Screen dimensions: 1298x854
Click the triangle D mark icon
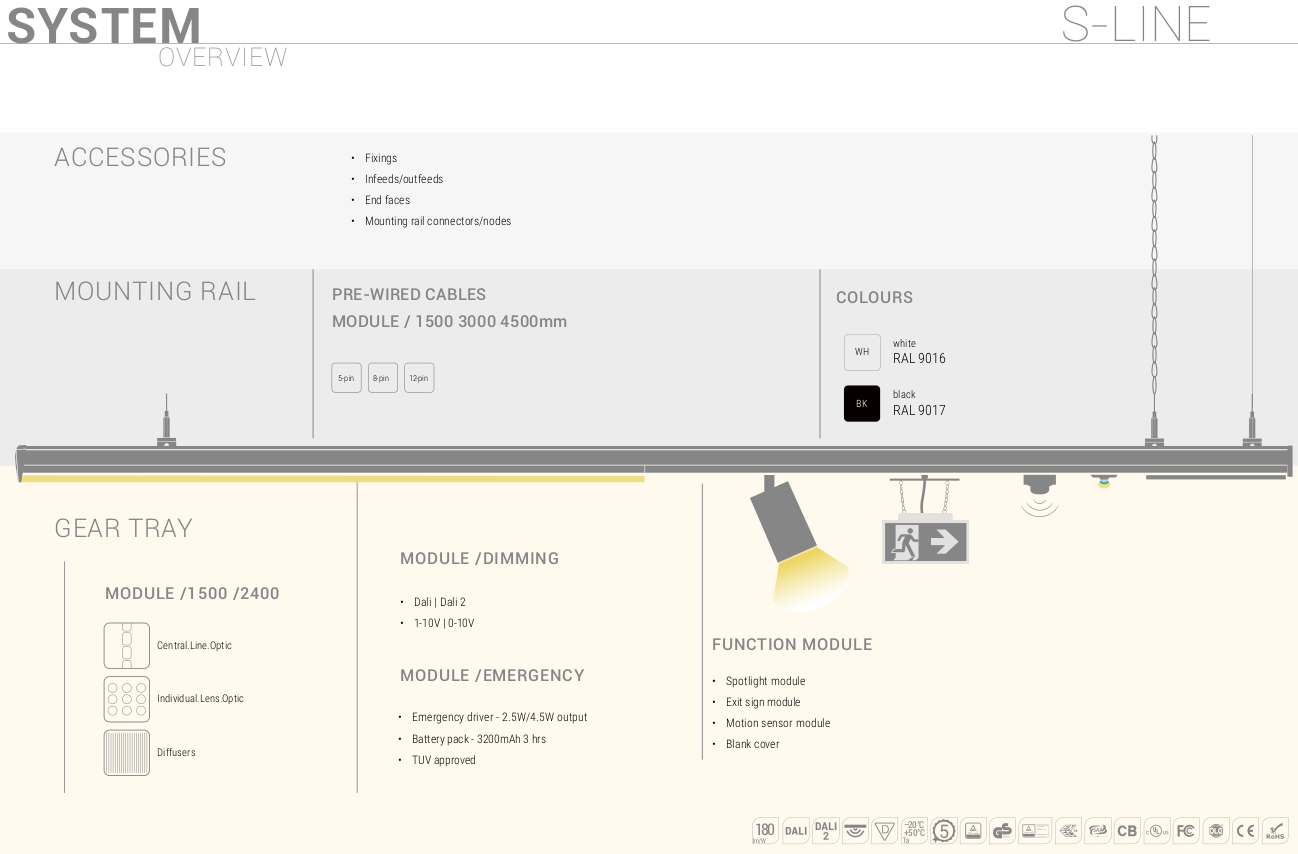pyautogui.click(x=885, y=830)
